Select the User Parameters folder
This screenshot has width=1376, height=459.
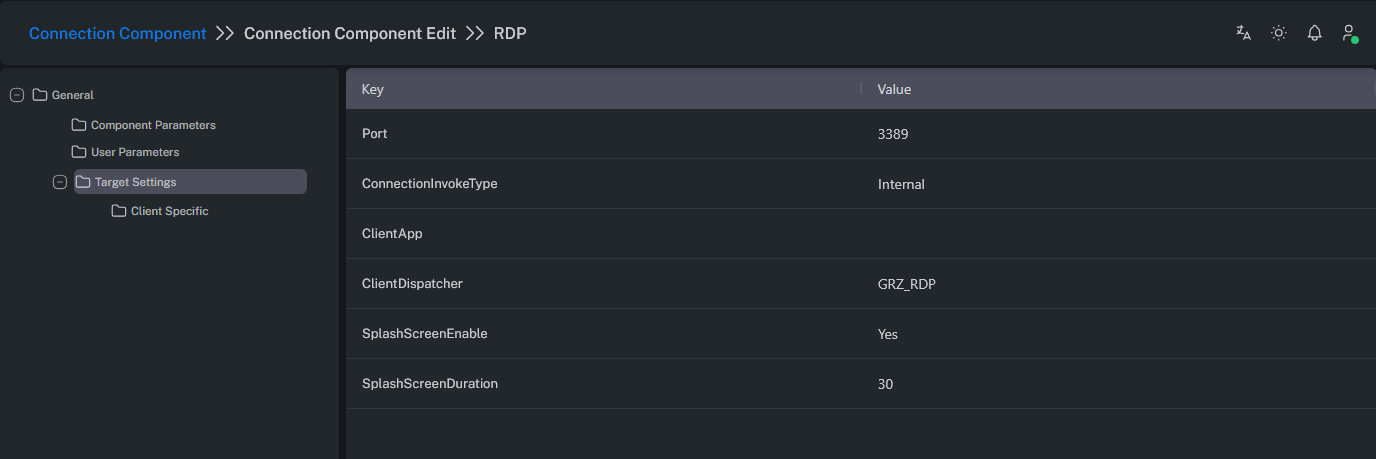point(134,152)
